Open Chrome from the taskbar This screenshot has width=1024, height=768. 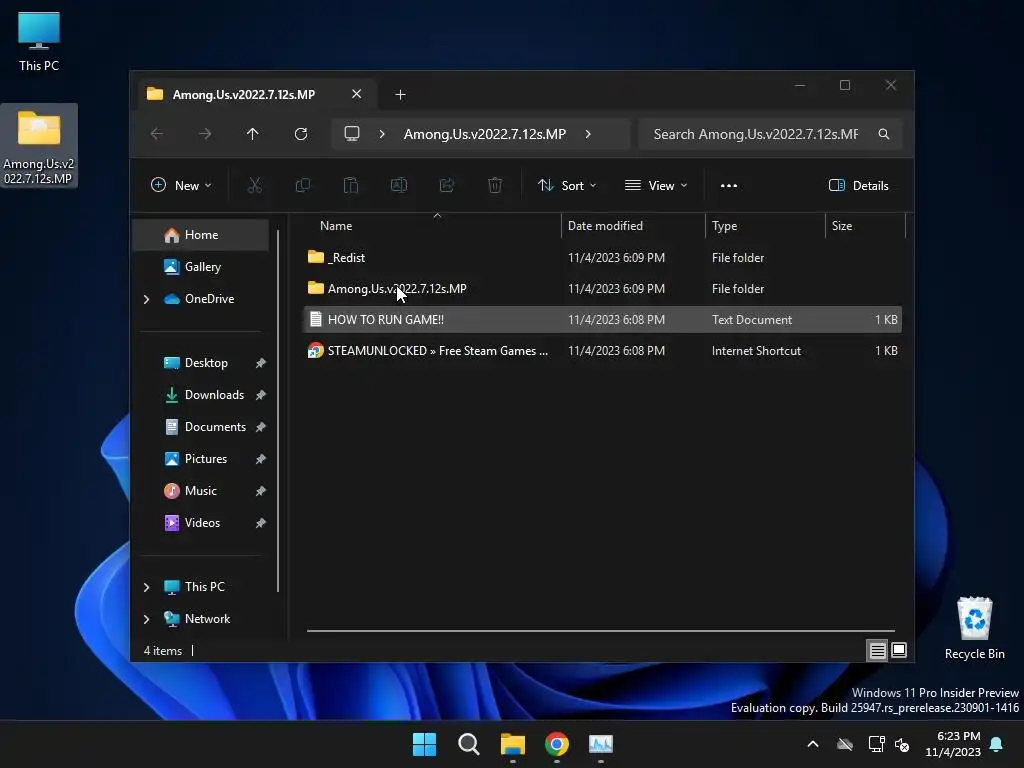pyautogui.click(x=557, y=744)
